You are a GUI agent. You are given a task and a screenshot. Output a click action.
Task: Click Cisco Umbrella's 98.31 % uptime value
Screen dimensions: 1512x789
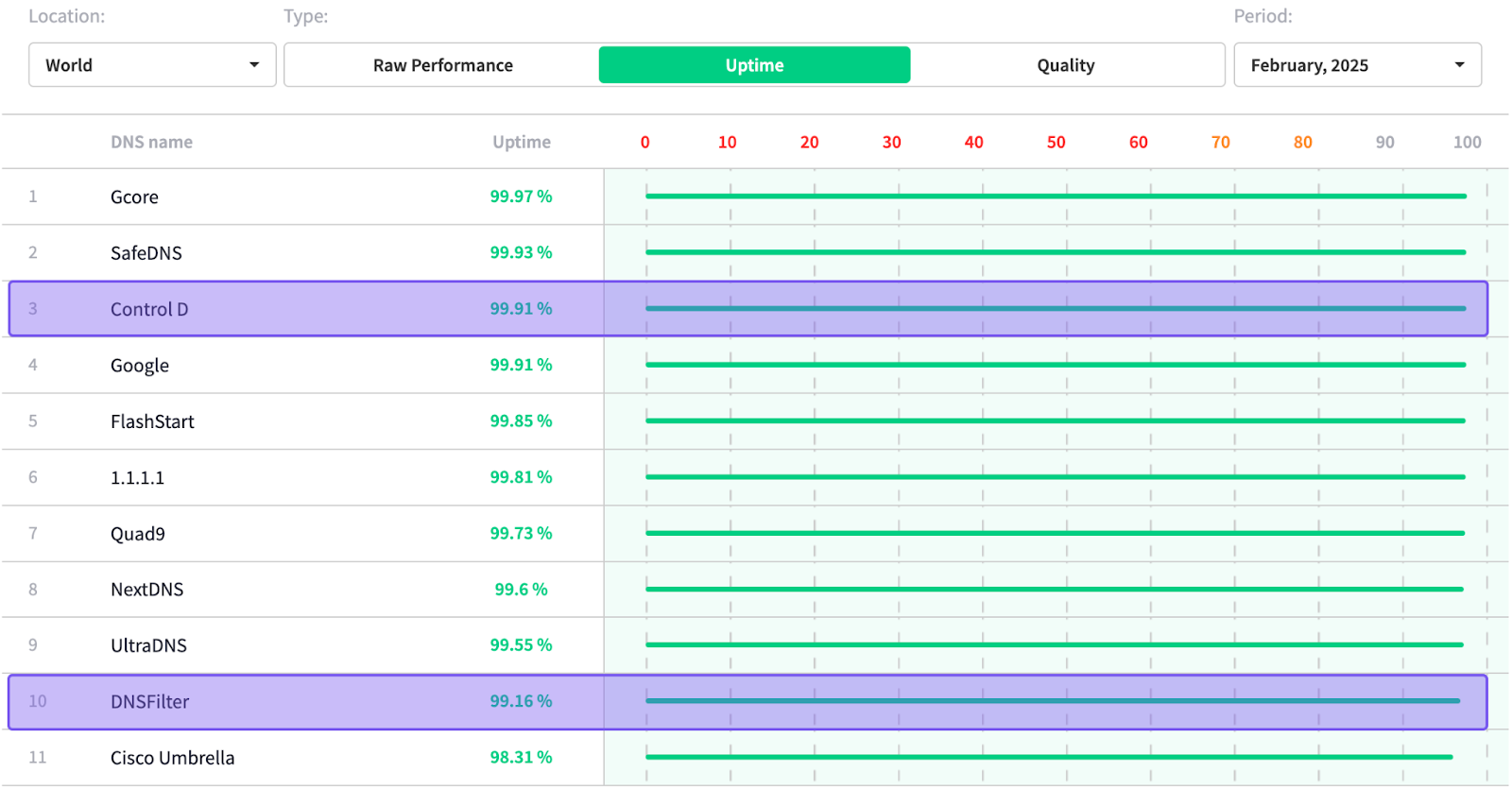(521, 757)
